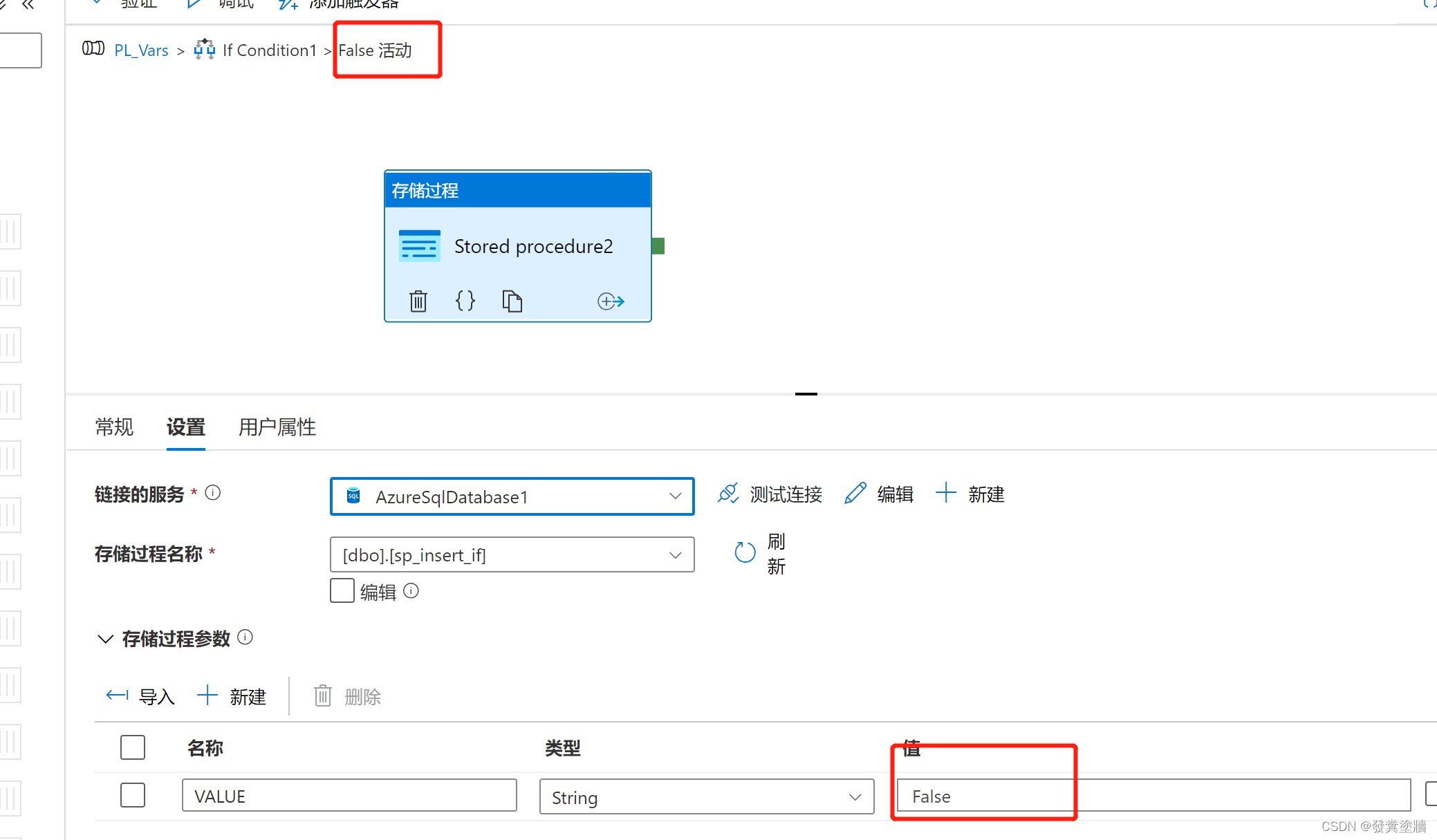The image size is (1437, 840).
Task: Click the plus icon for 新建 linked service
Action: coord(945,493)
